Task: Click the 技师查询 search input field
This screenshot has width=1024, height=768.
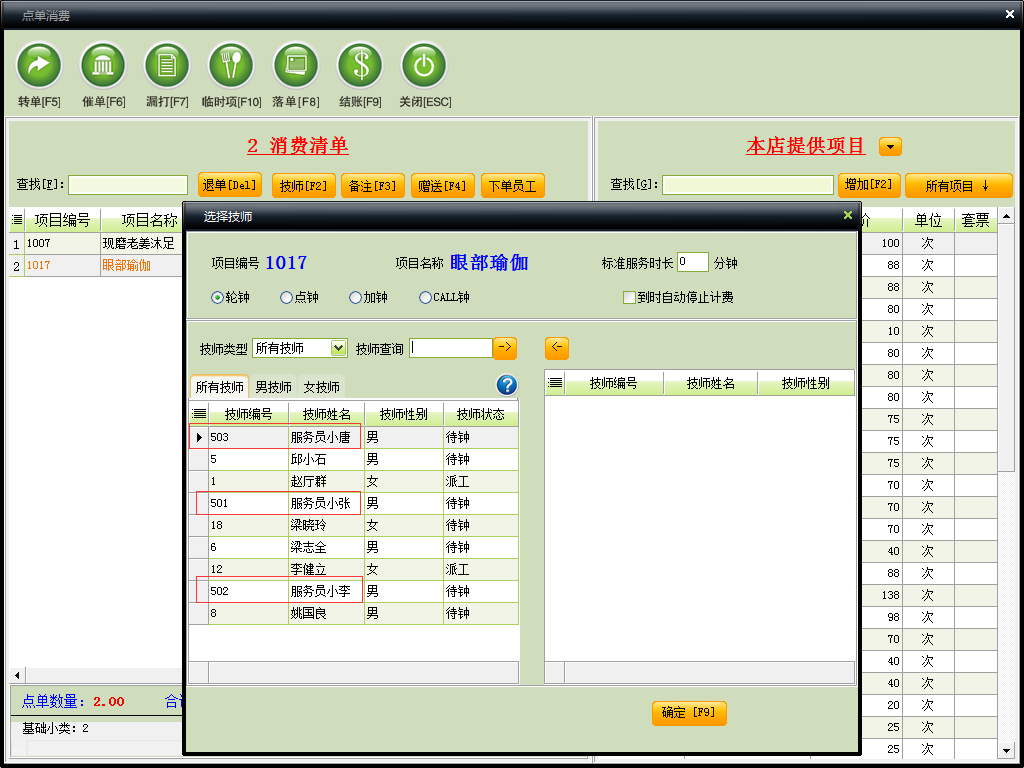Action: 451,348
